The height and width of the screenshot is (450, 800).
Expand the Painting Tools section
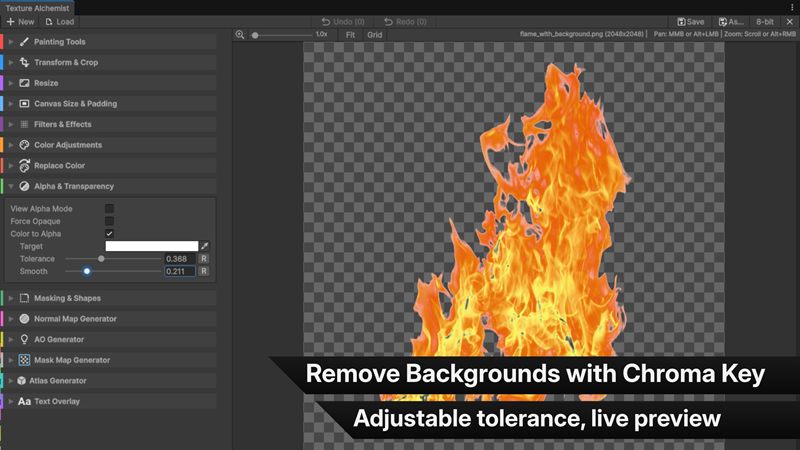click(11, 42)
